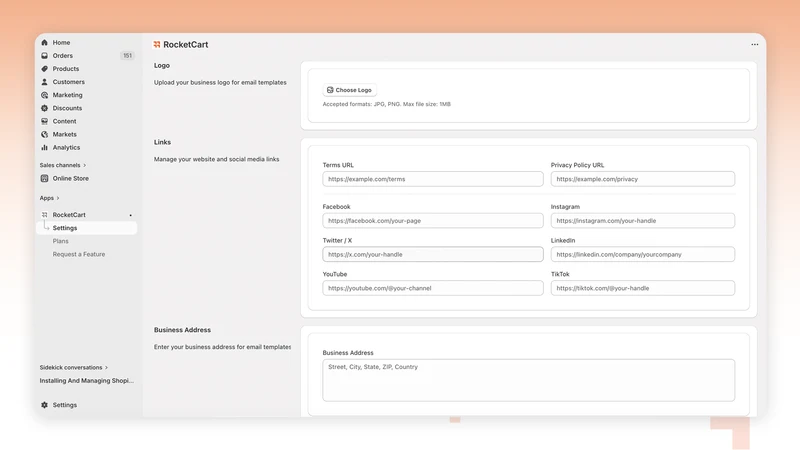Open Plans under RocketCart
800x450 pixels.
[x=60, y=241]
